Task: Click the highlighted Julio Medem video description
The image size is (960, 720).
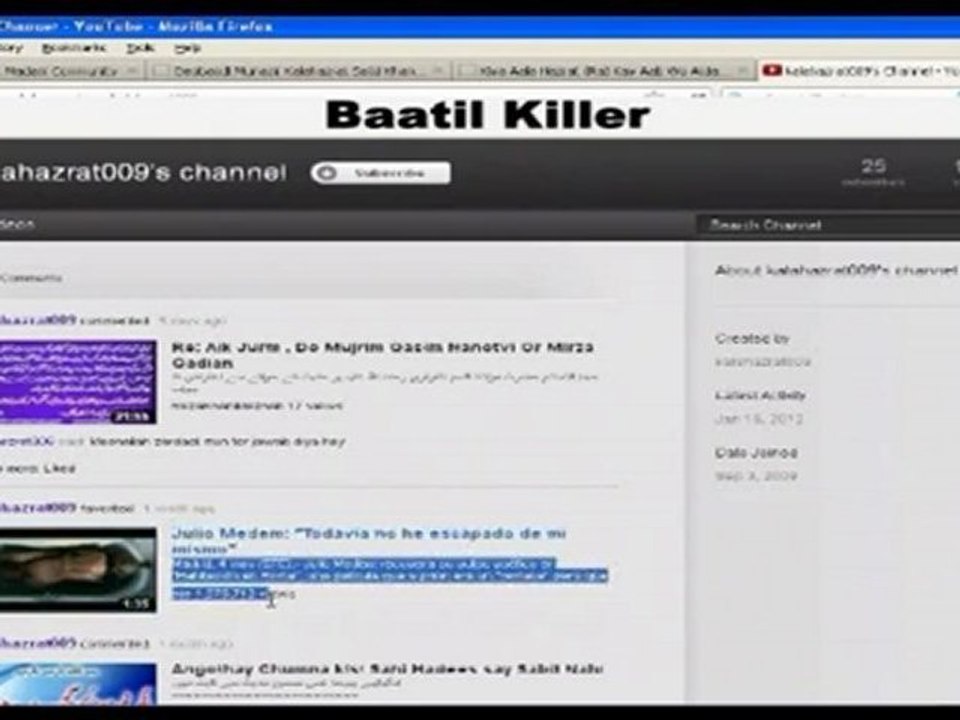Action: tap(389, 577)
